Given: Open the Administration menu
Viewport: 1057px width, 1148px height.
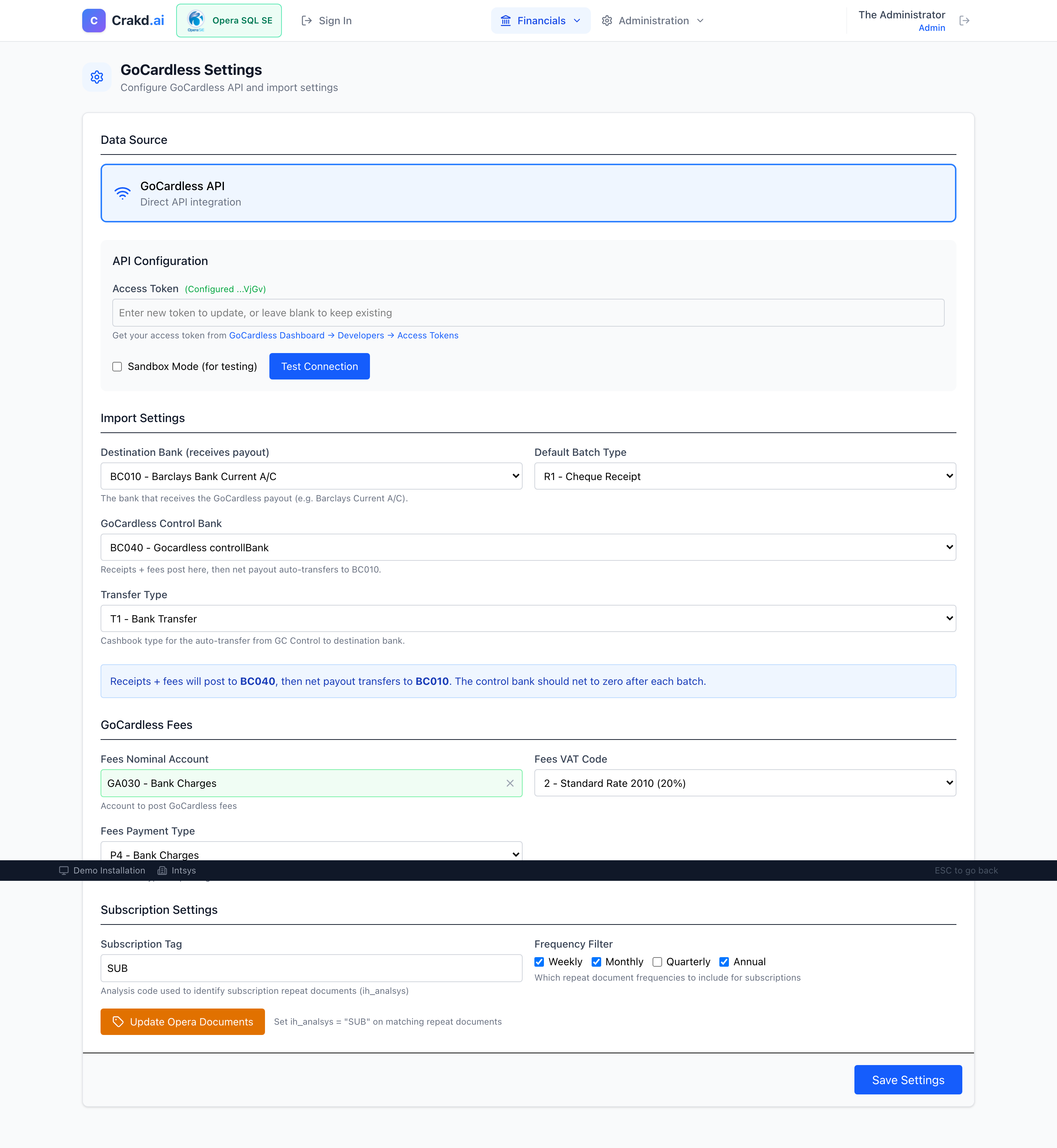Looking at the screenshot, I should [653, 21].
